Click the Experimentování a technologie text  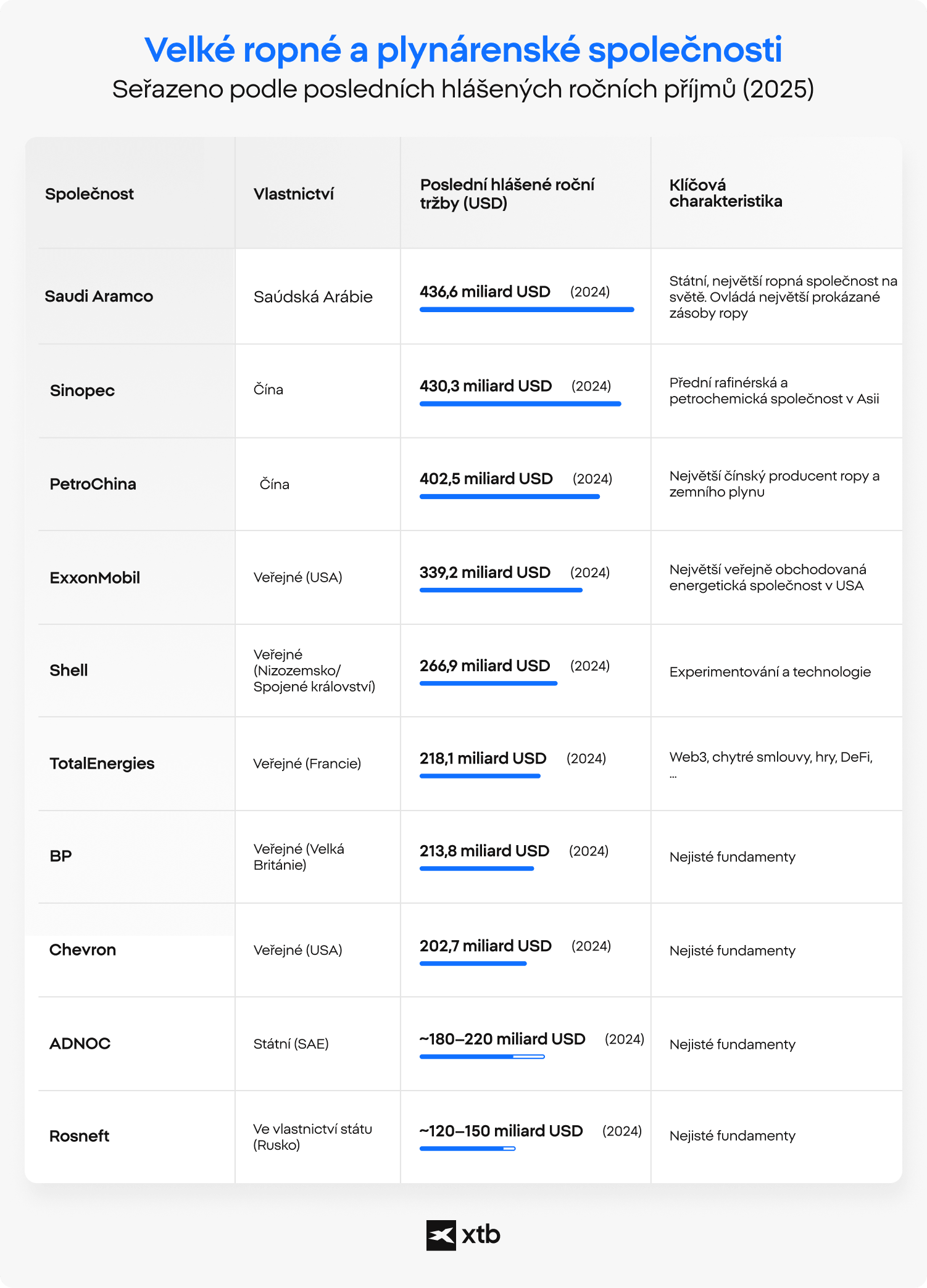pyautogui.click(x=770, y=672)
